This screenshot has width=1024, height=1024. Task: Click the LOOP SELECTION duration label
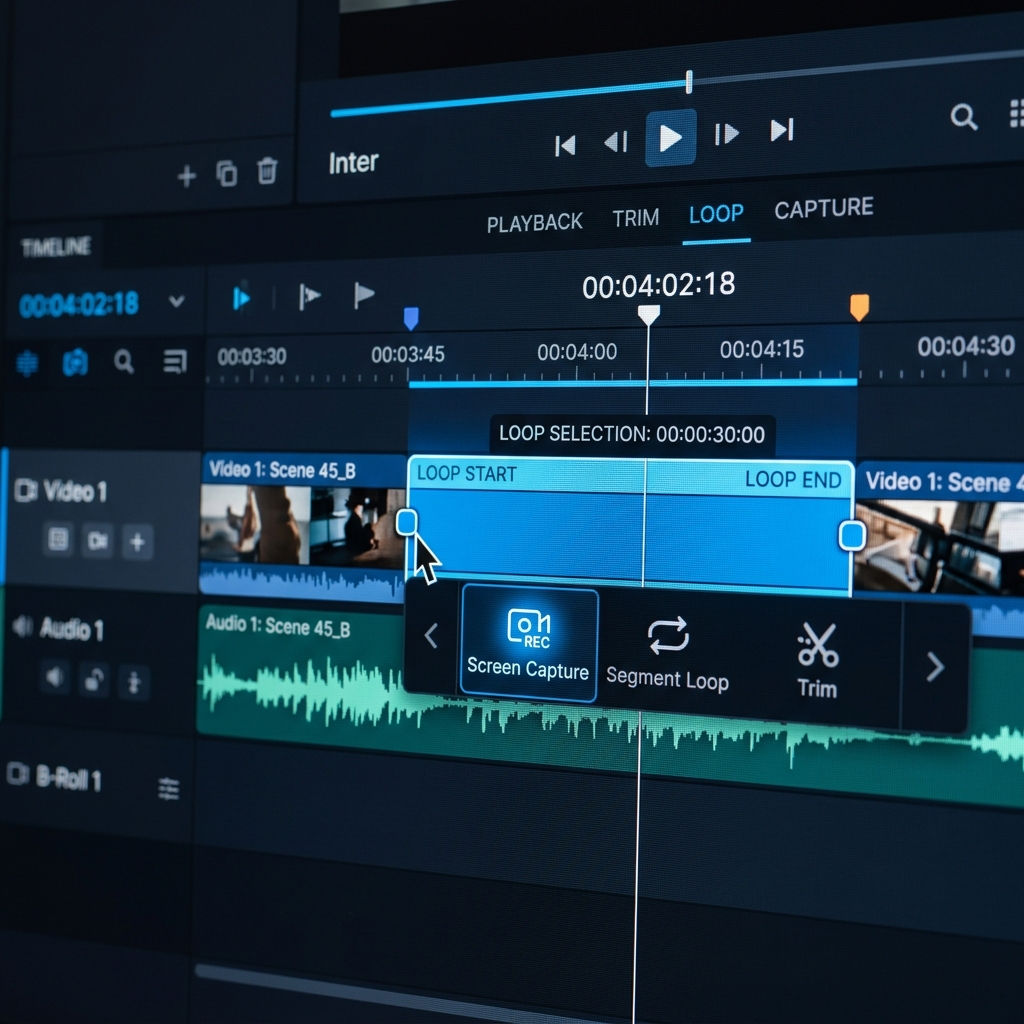click(x=632, y=434)
